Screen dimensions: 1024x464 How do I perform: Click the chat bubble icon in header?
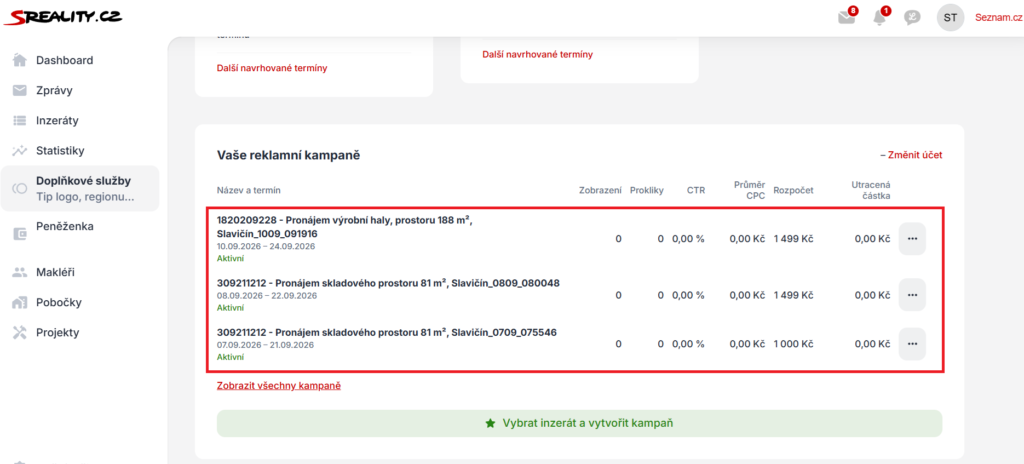pyautogui.click(x=912, y=18)
